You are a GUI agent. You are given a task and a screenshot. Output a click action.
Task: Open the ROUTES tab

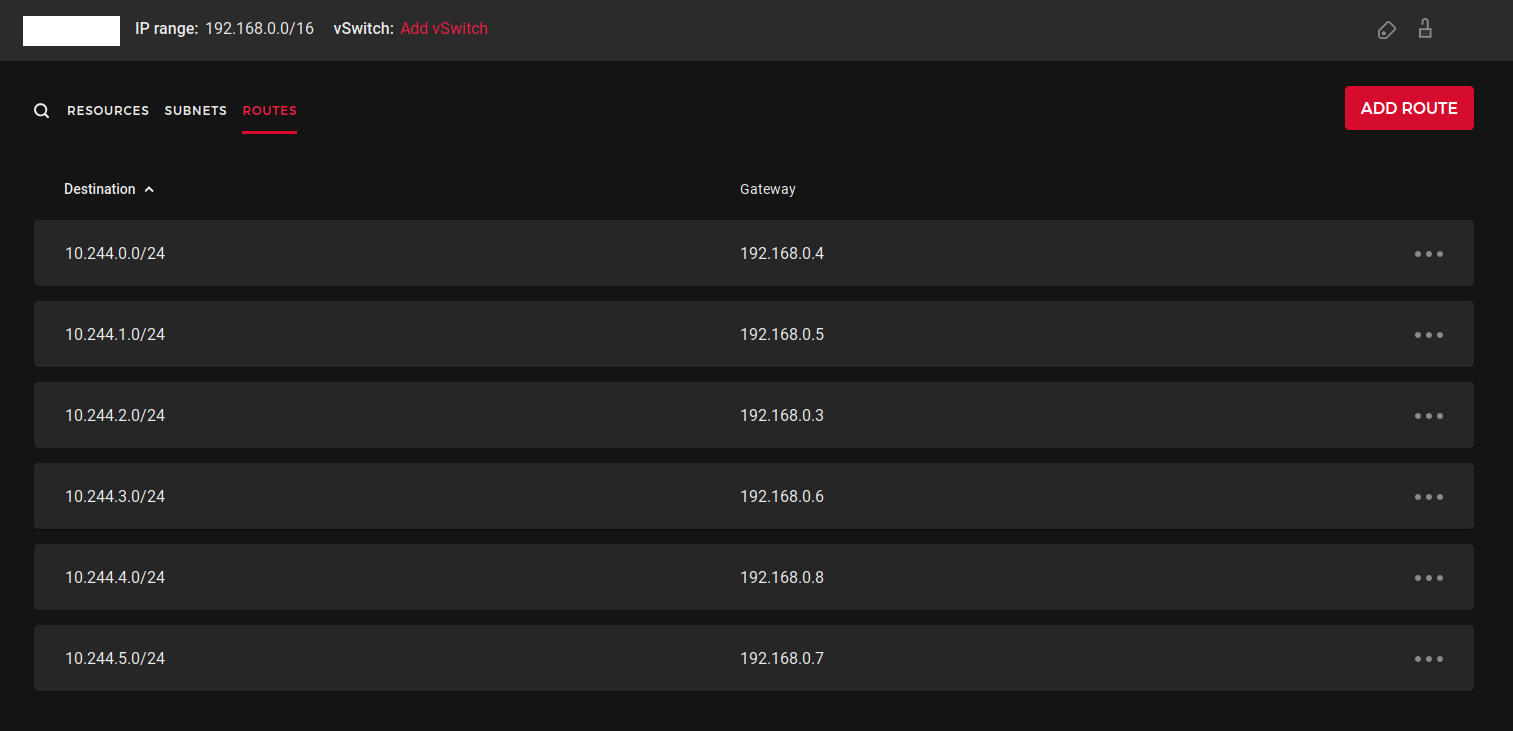pos(269,110)
